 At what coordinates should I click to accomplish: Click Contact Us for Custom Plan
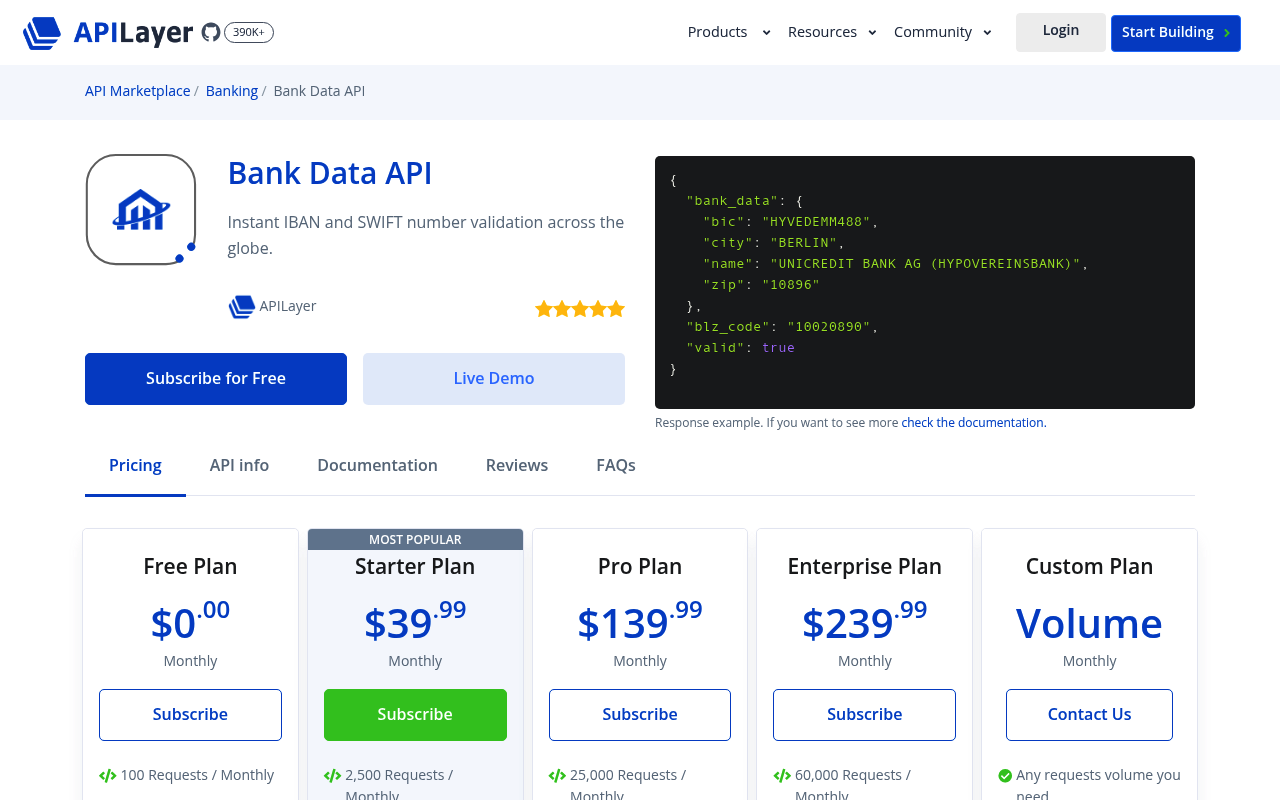(1089, 715)
